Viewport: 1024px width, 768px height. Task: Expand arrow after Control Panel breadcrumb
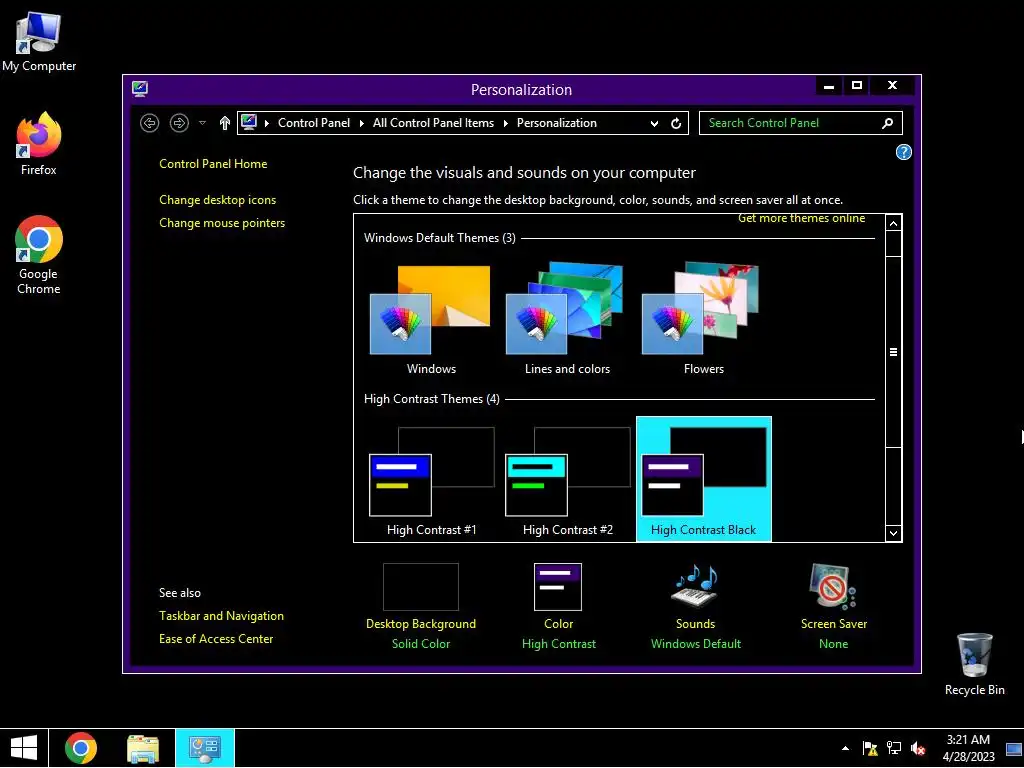[x=362, y=123]
